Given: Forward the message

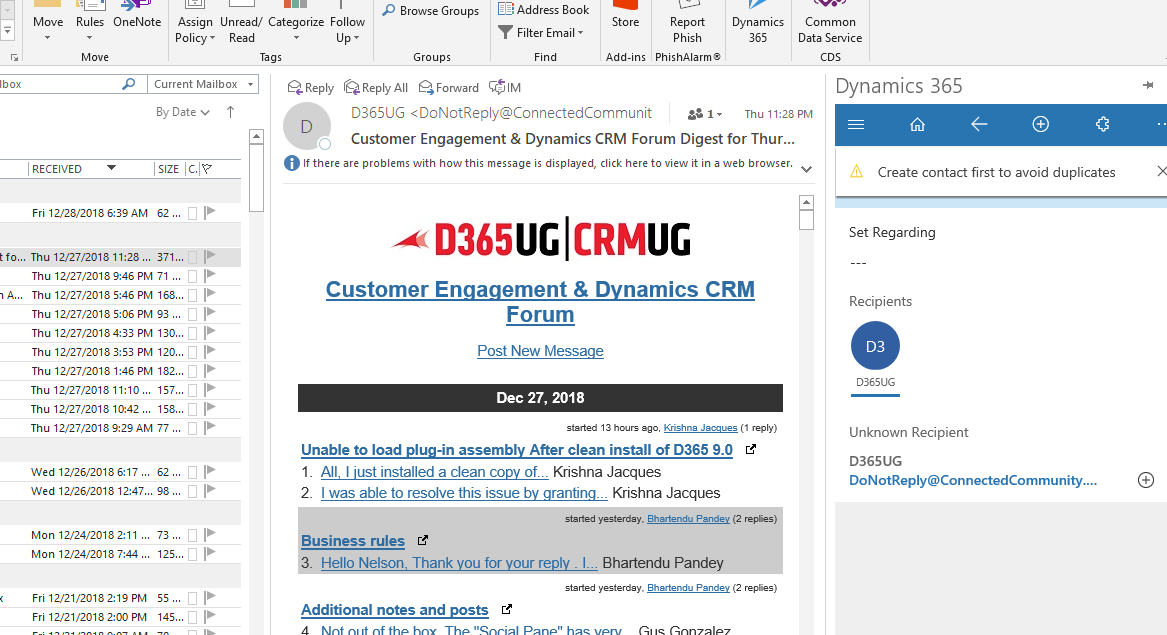Looking at the screenshot, I should coord(449,88).
